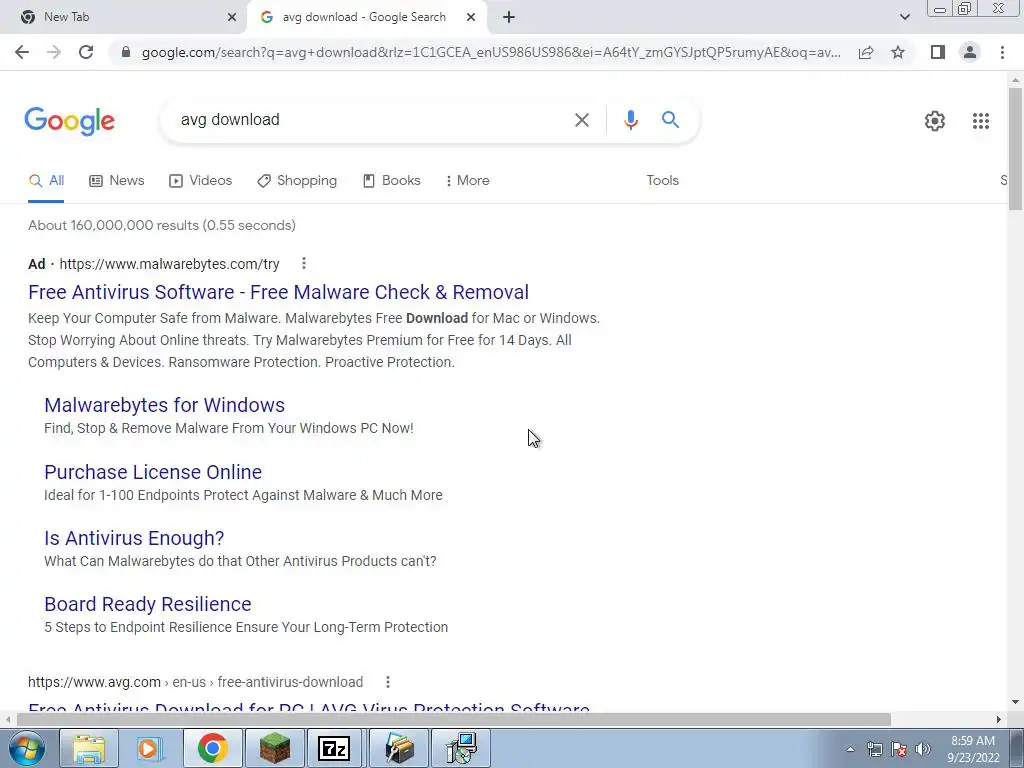The height and width of the screenshot is (768, 1024).
Task: Open the Windows Start menu
Action: (27, 748)
